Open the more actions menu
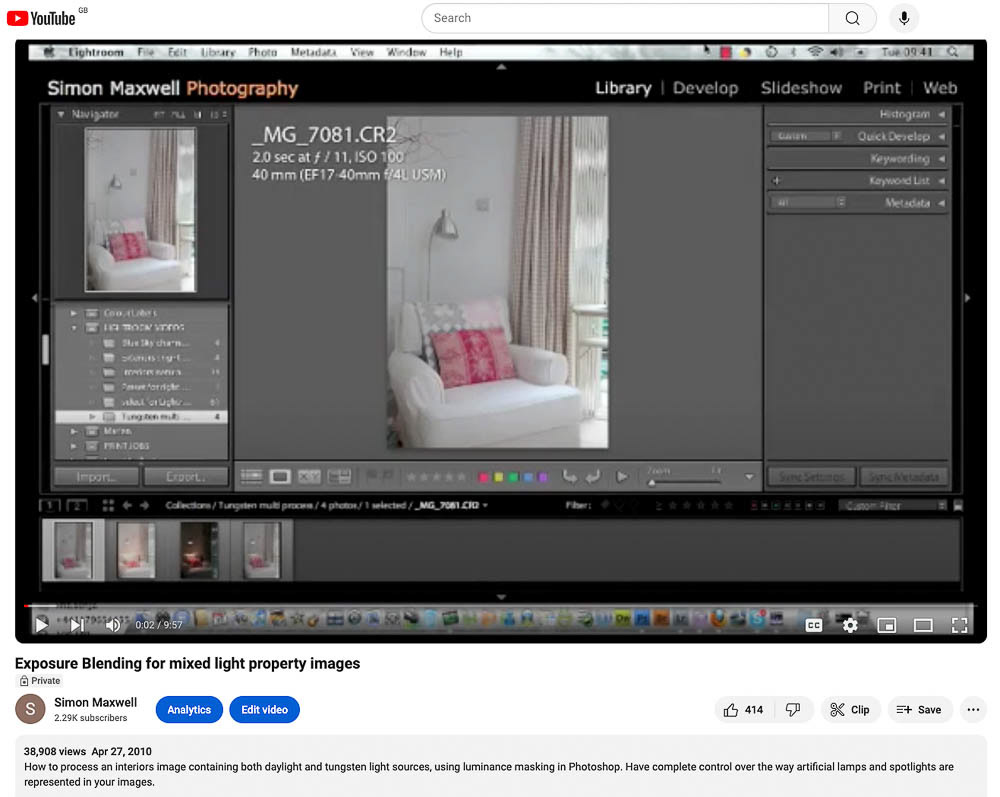Screen dimensions: 1000x797 (973, 710)
